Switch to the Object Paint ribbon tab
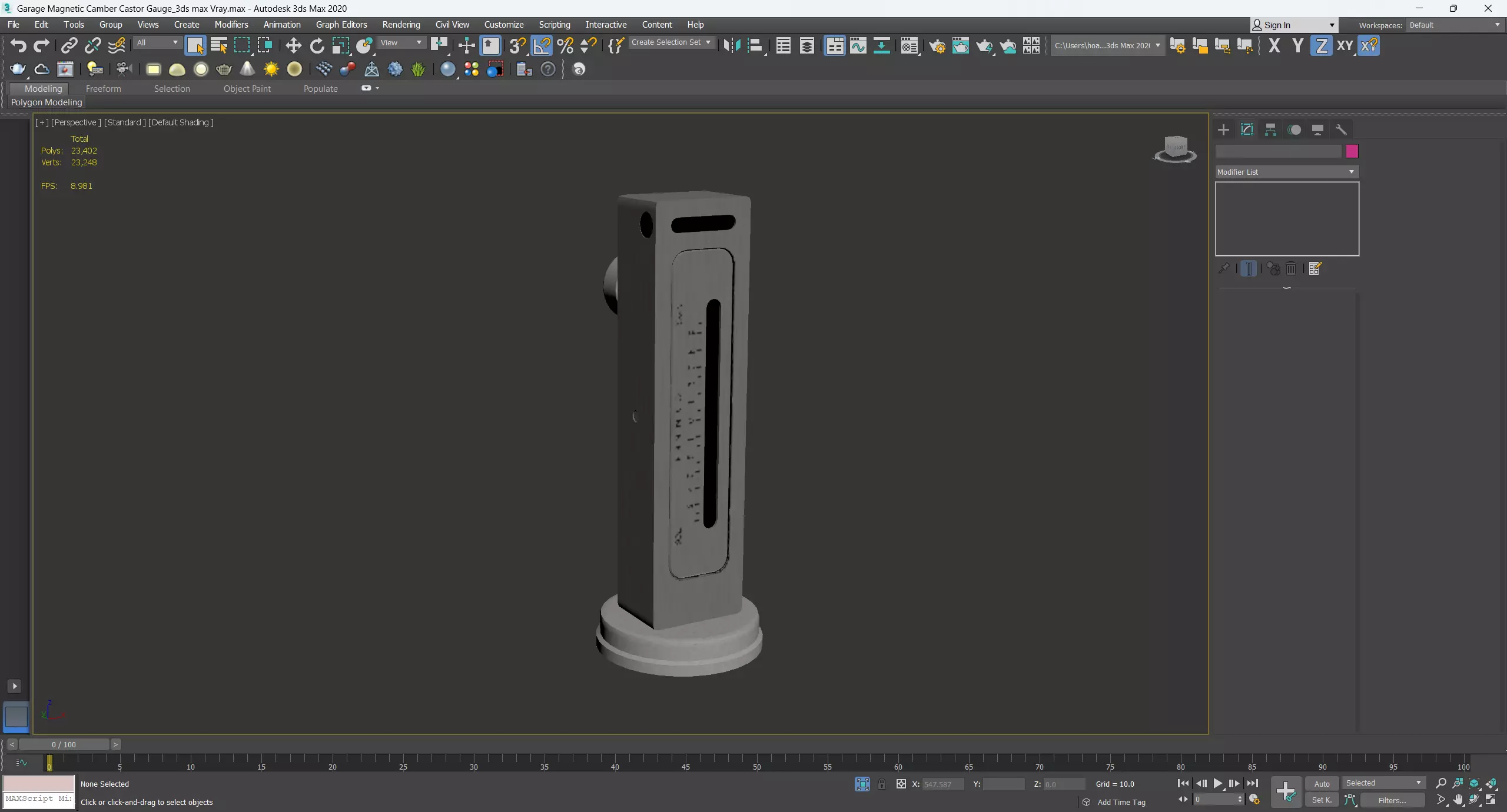 (247, 89)
